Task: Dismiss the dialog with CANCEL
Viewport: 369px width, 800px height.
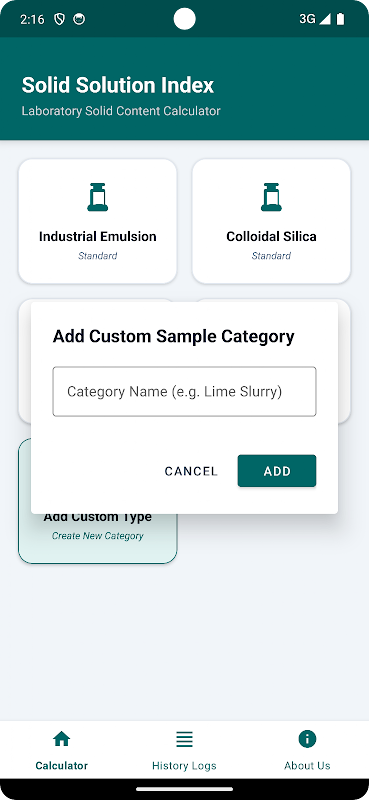Action: (x=191, y=471)
